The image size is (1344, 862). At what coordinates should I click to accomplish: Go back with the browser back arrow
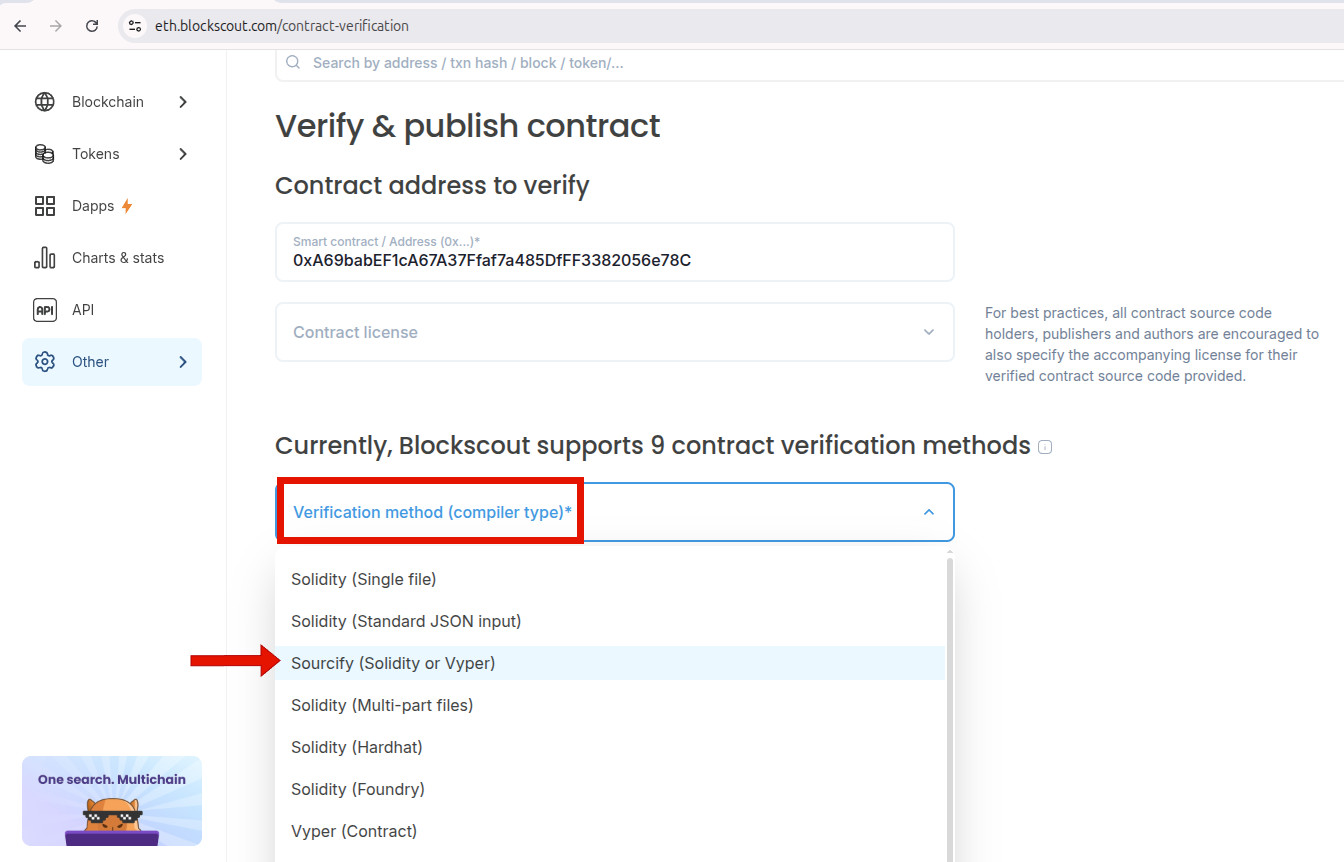coord(20,26)
